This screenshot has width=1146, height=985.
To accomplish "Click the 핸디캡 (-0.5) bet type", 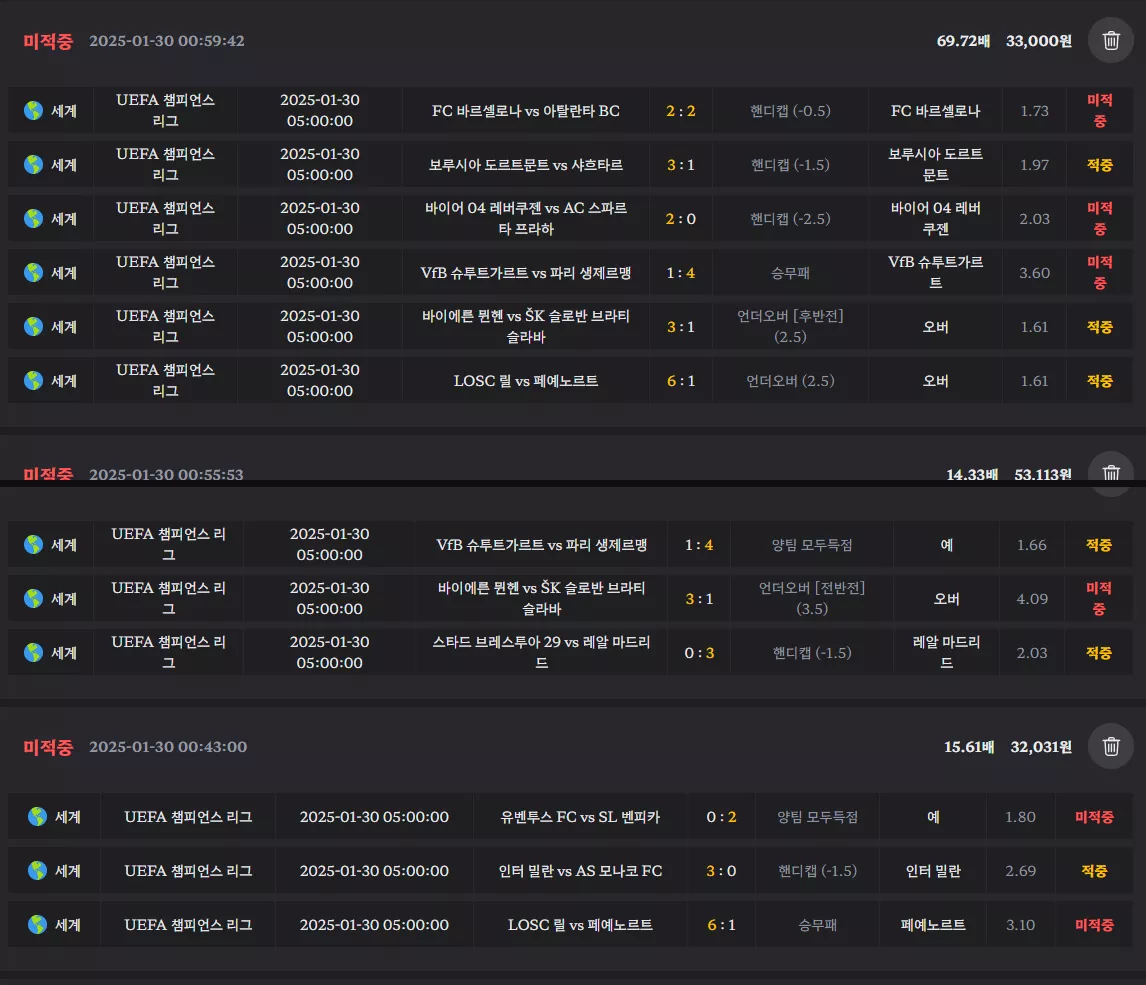I will click(790, 111).
